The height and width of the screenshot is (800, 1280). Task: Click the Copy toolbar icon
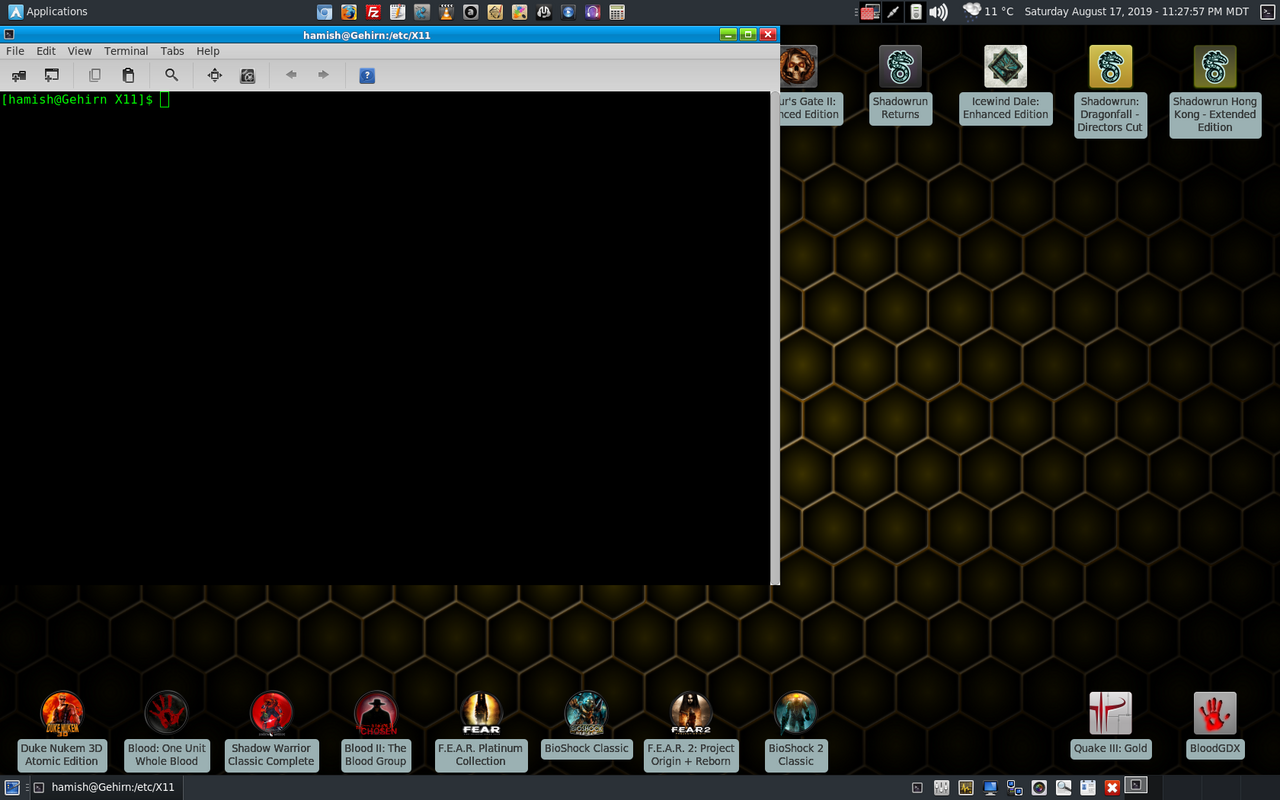[x=95, y=75]
